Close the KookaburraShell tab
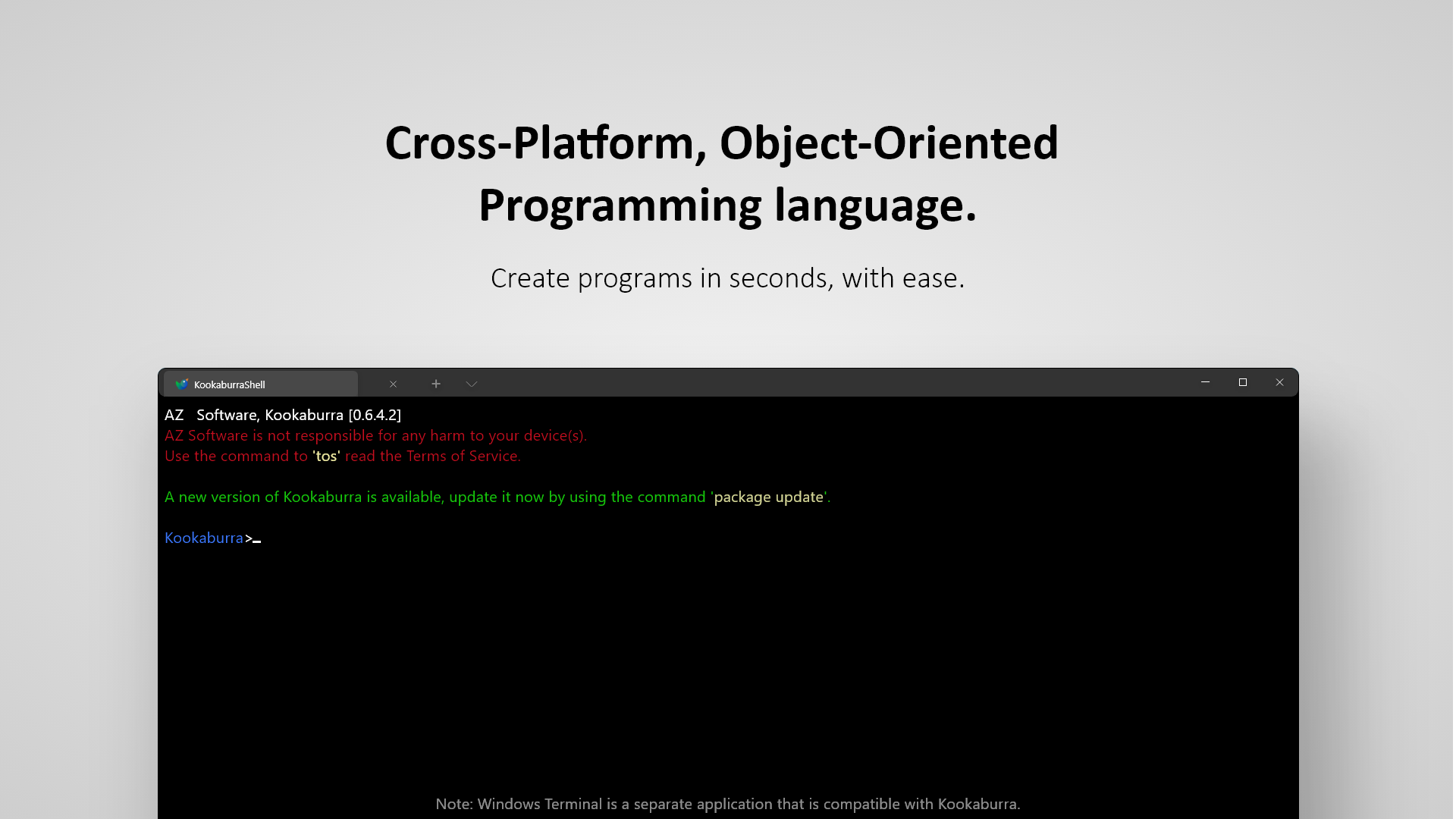Image resolution: width=1456 pixels, height=819 pixels. point(393,384)
